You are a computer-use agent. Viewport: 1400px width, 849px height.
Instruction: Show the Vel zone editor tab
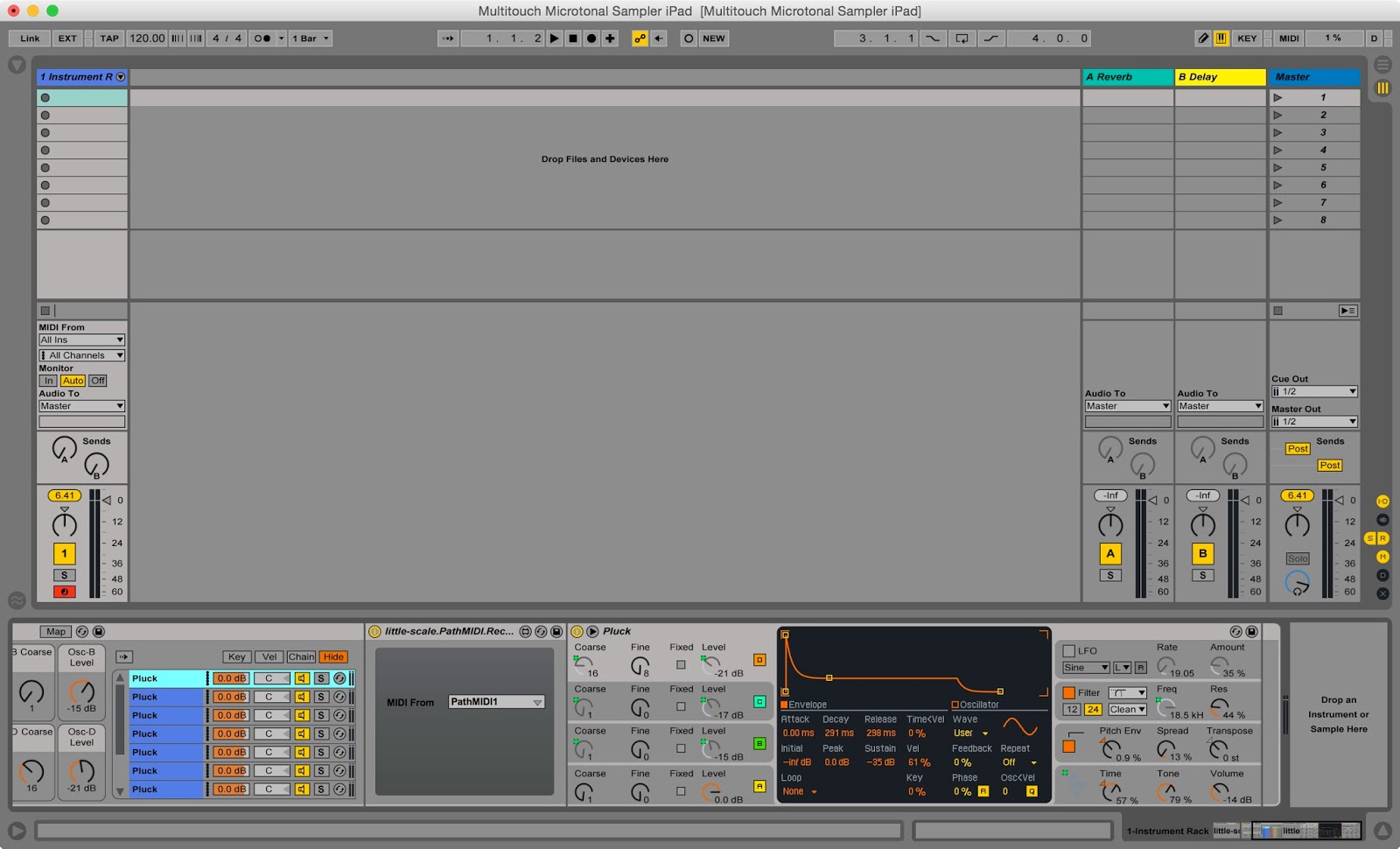pyautogui.click(x=269, y=657)
